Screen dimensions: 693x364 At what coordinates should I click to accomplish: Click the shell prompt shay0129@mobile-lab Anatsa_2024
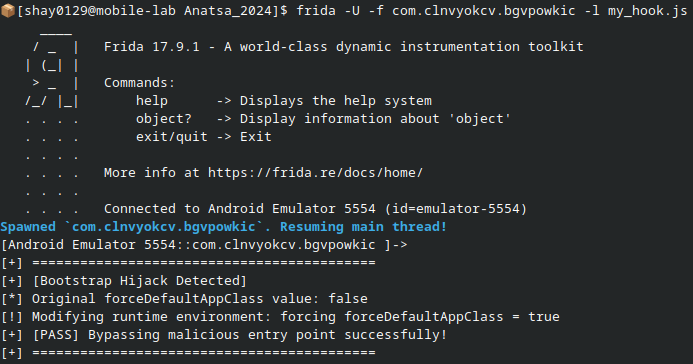tap(153, 11)
